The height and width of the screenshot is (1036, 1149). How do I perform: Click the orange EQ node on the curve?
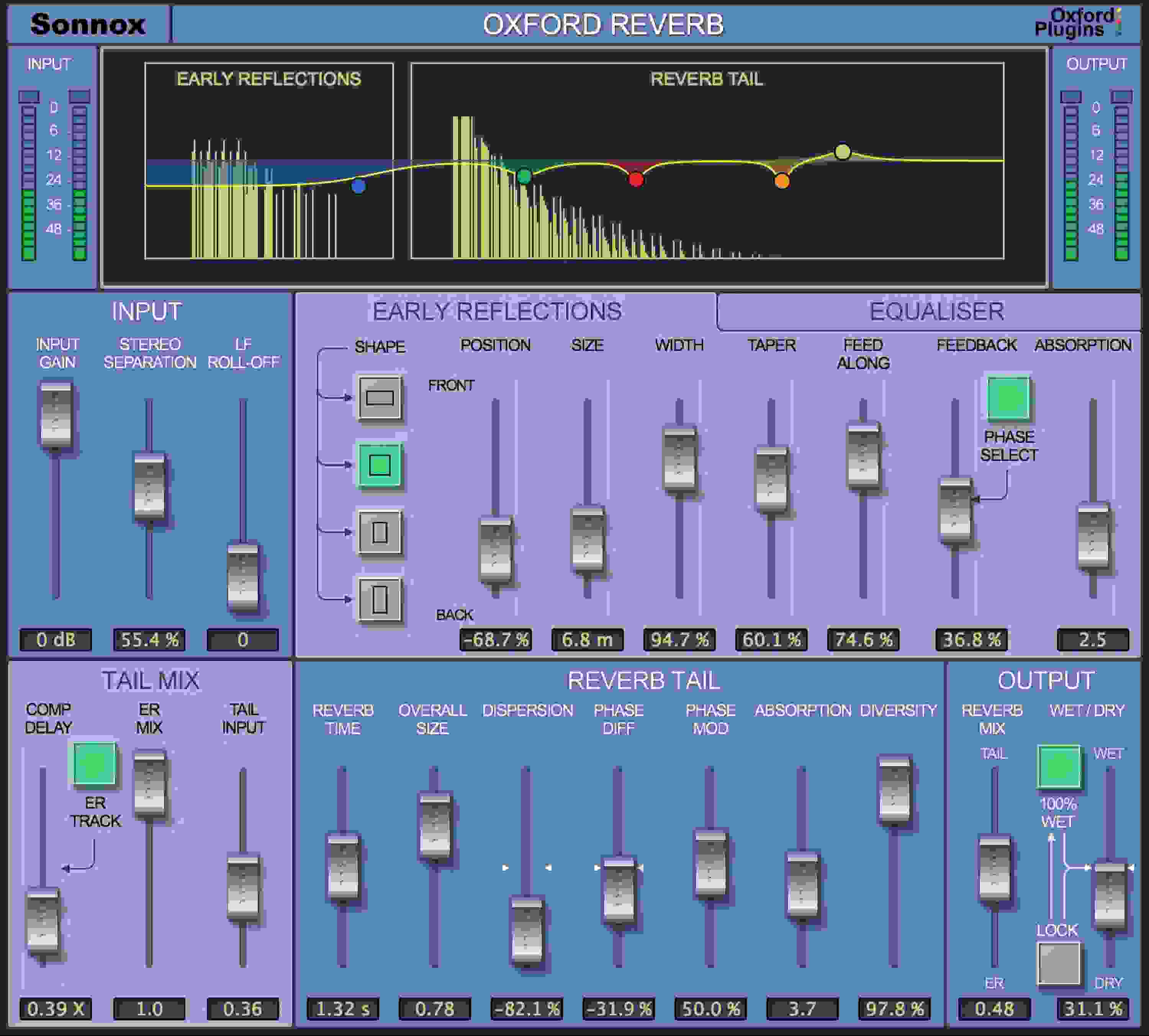[x=781, y=181]
